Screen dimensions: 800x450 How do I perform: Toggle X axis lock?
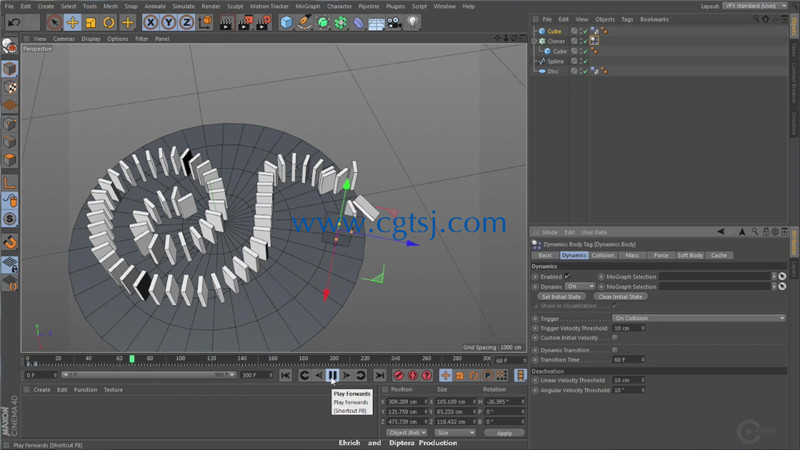[150, 22]
